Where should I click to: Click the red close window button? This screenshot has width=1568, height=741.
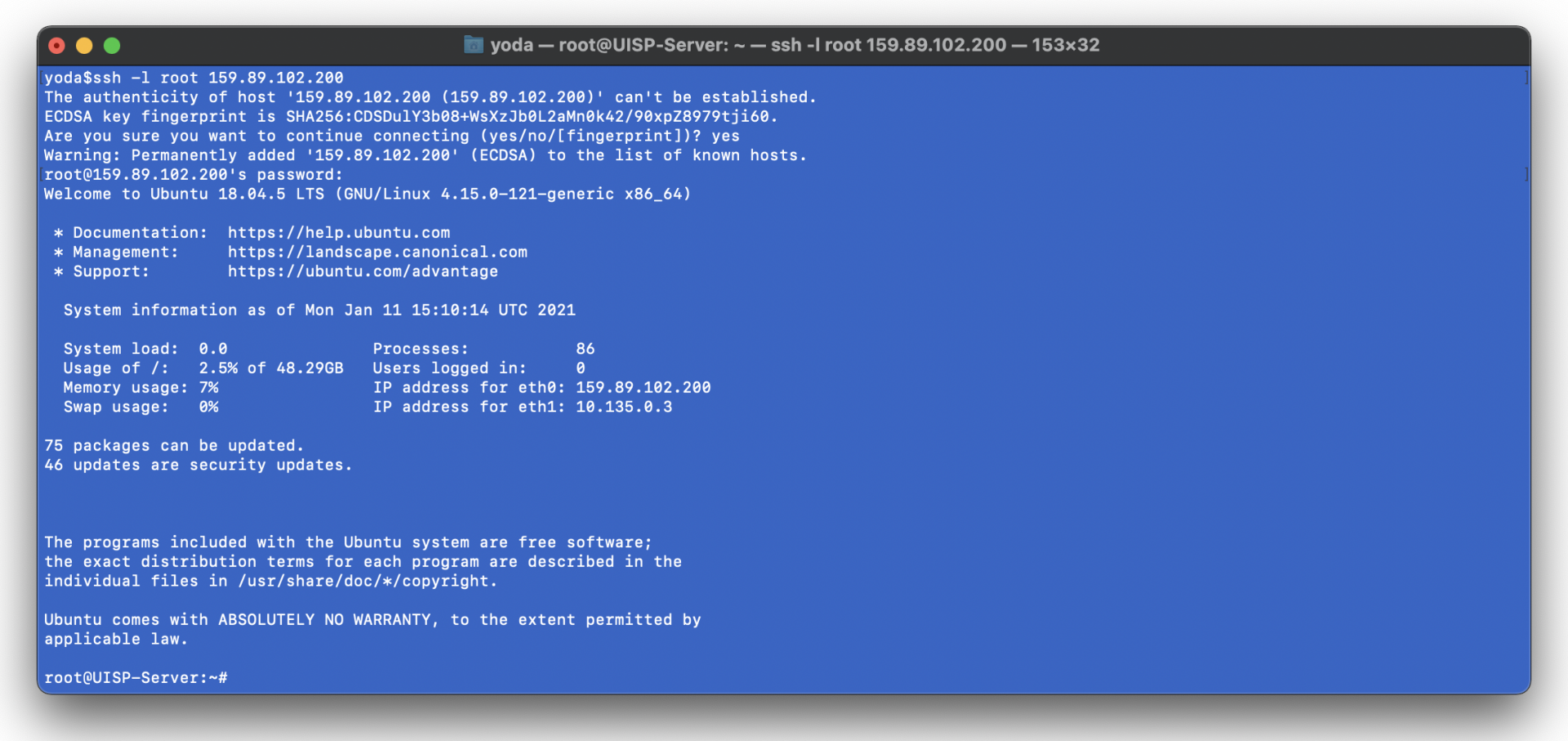(x=57, y=46)
